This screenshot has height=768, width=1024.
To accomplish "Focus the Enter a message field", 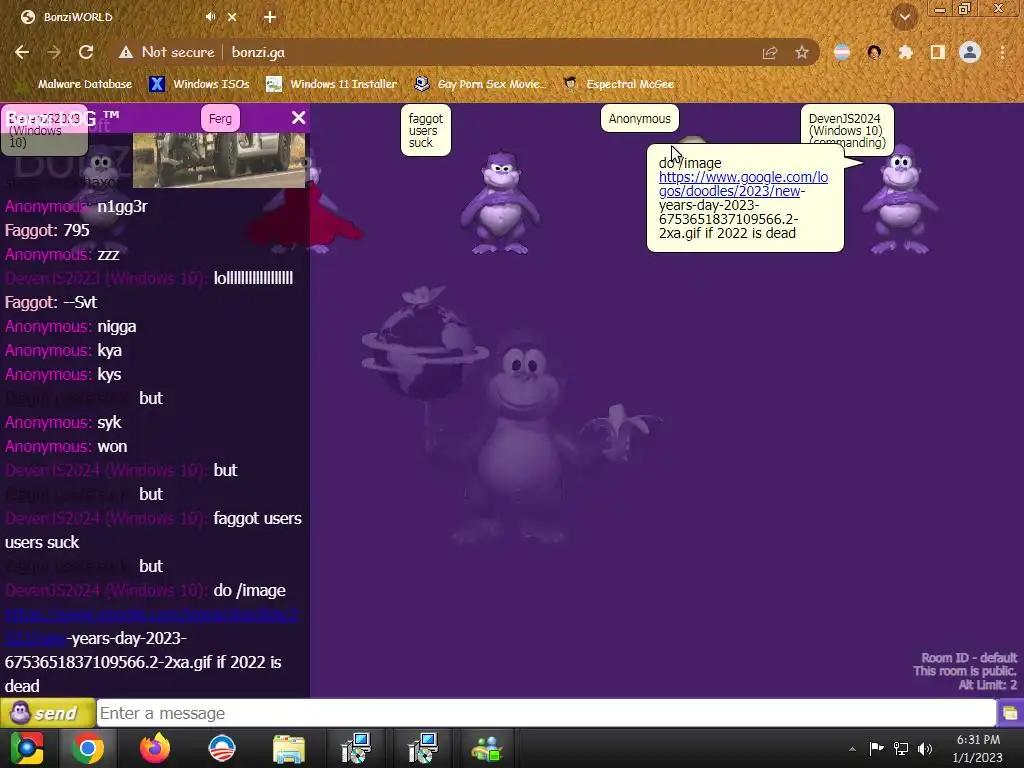I will coord(546,713).
